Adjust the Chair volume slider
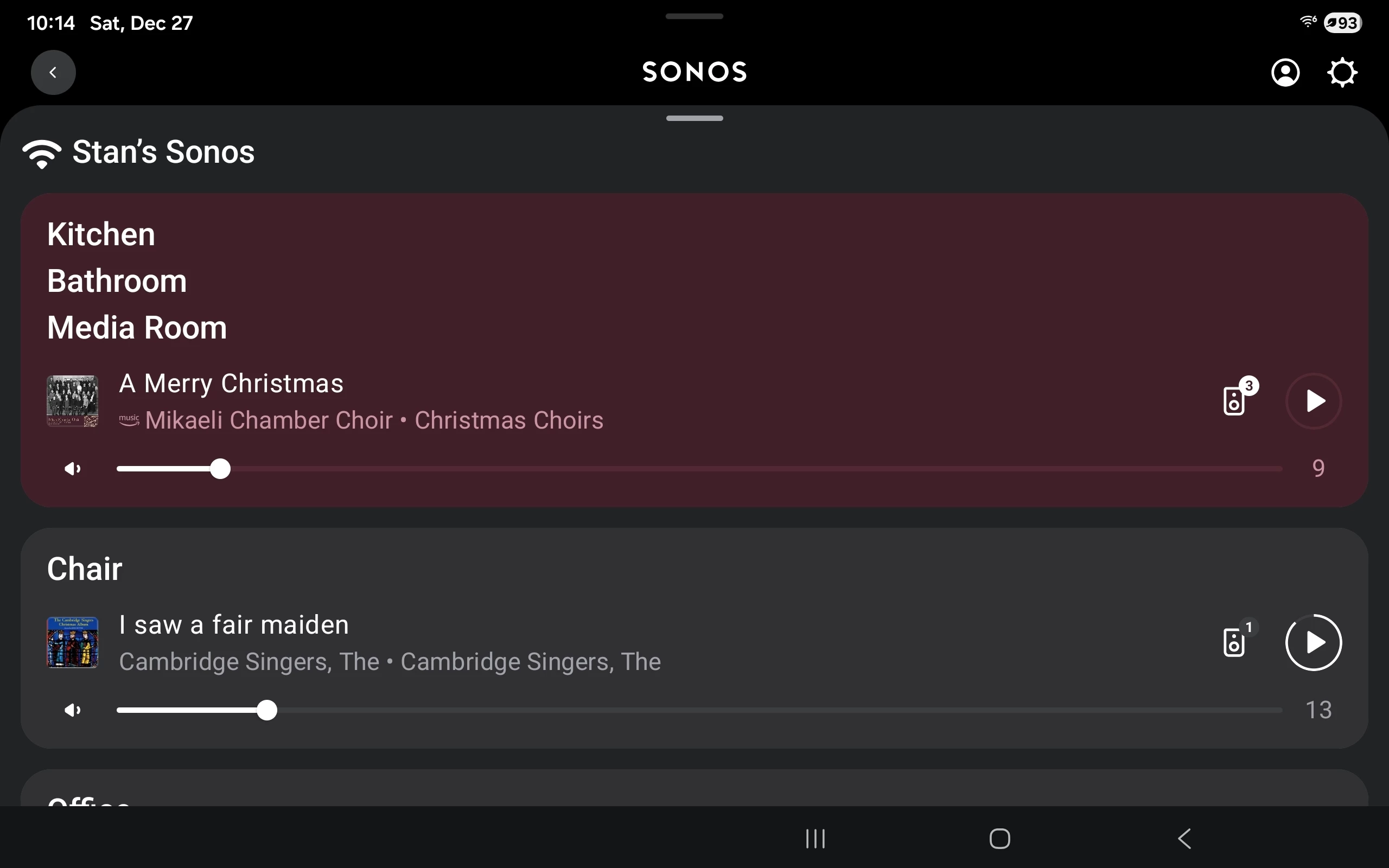 [x=266, y=710]
